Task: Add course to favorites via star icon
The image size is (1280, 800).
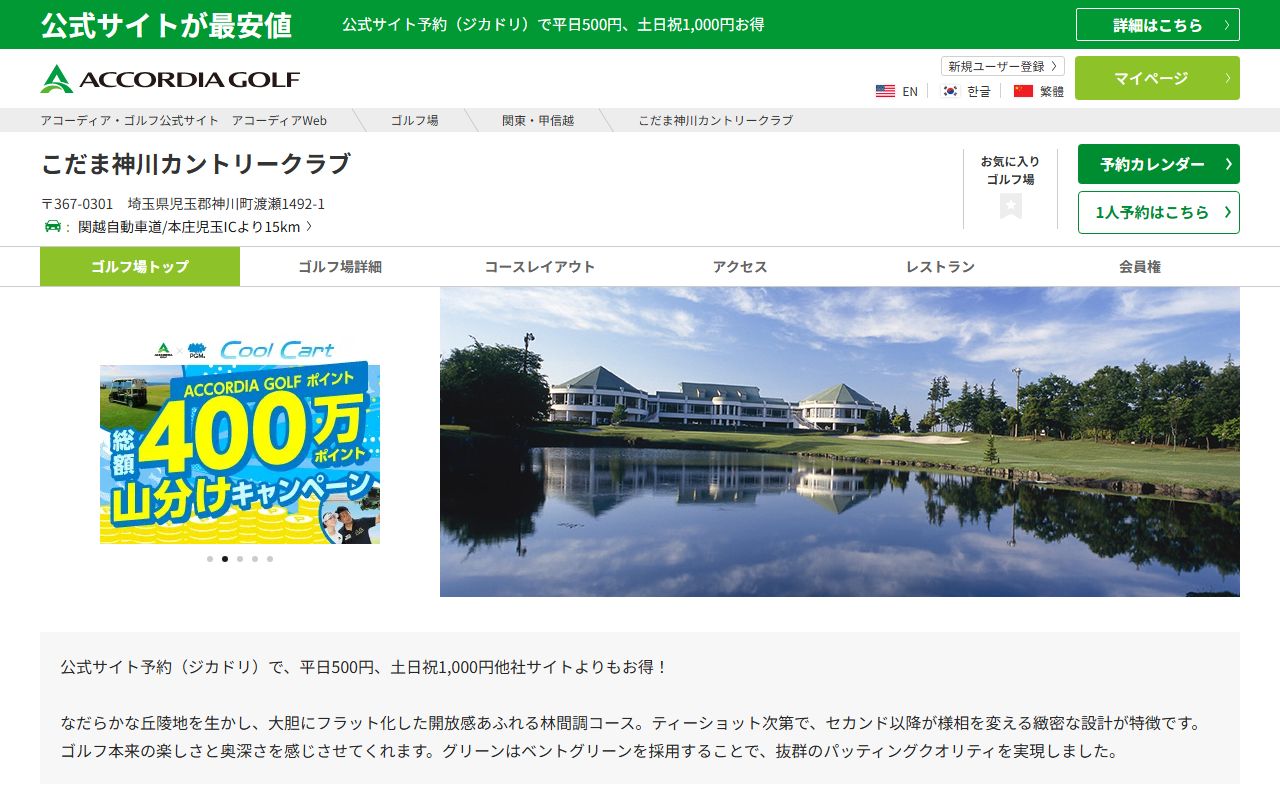Action: (1011, 206)
